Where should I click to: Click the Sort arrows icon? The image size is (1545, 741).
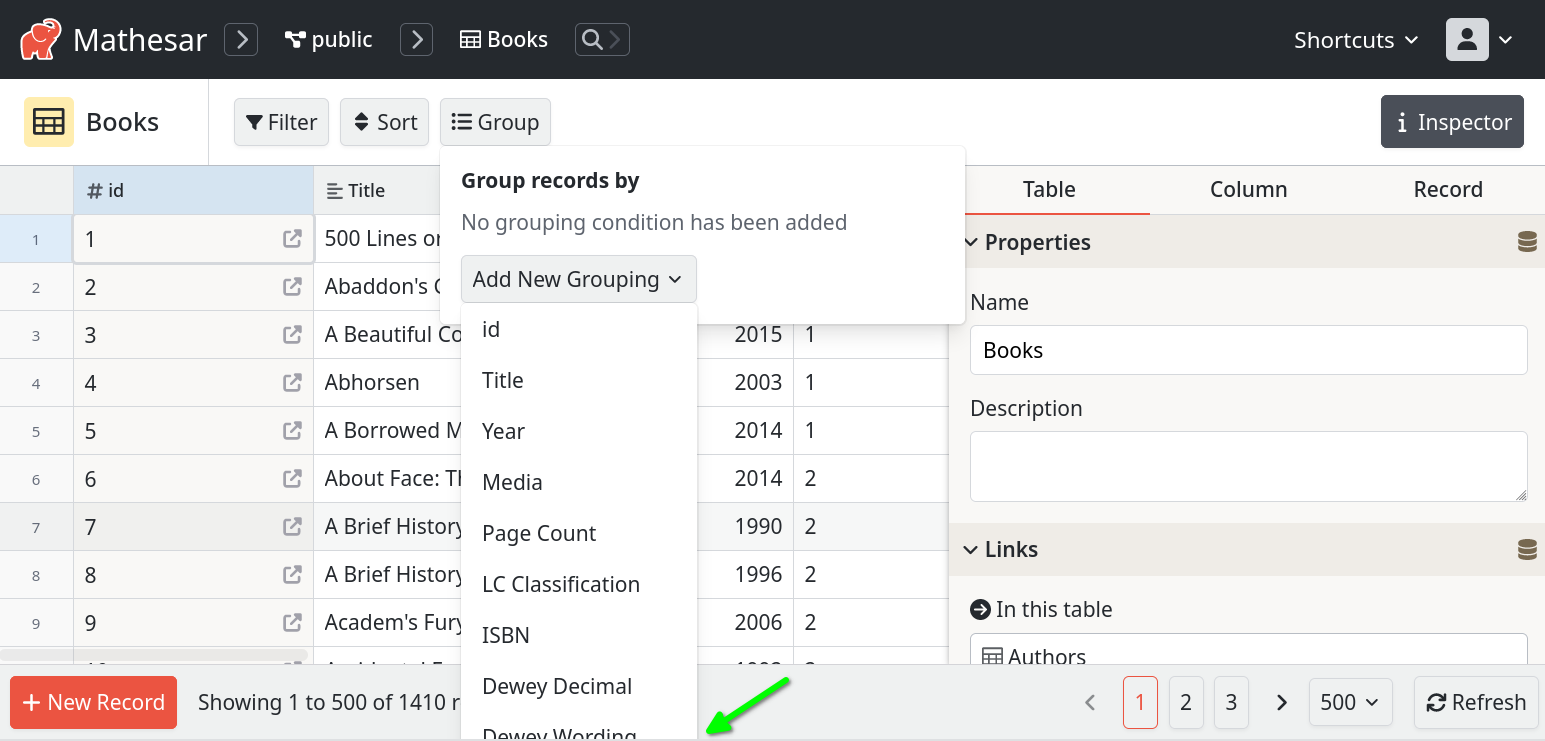[362, 121]
